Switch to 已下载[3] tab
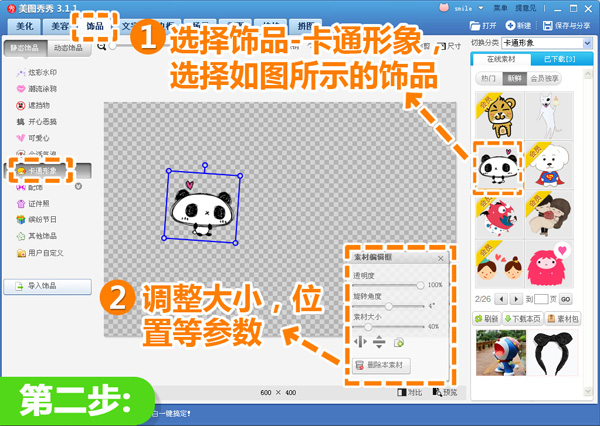 click(x=560, y=59)
